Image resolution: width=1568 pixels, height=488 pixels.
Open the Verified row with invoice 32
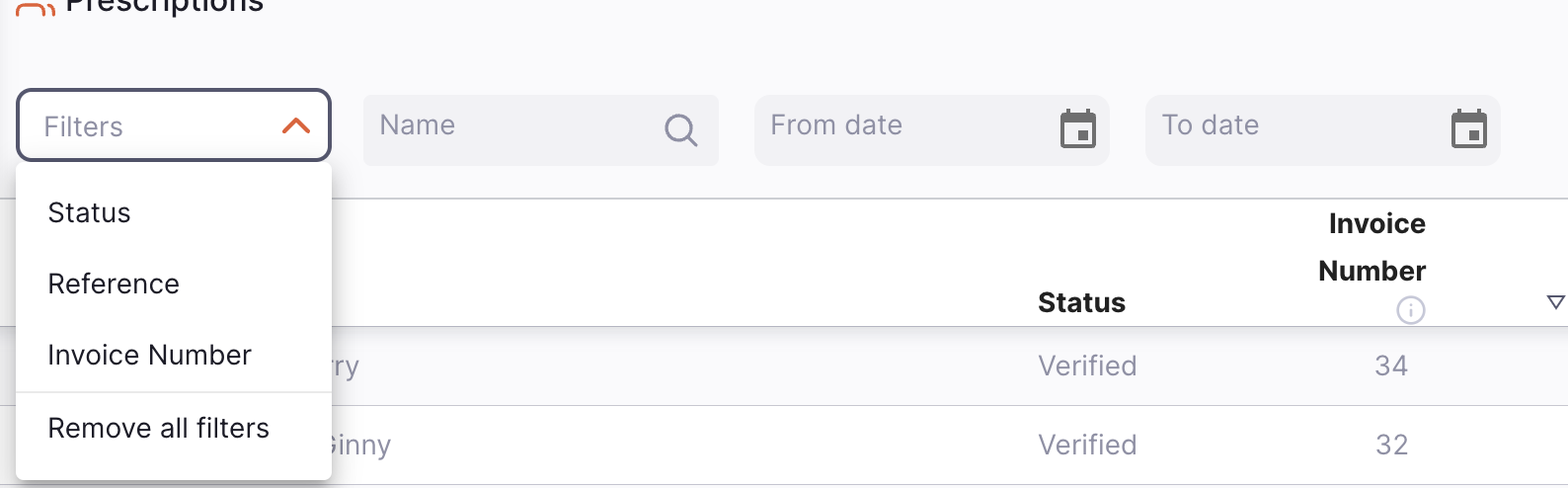pyautogui.click(x=1087, y=446)
